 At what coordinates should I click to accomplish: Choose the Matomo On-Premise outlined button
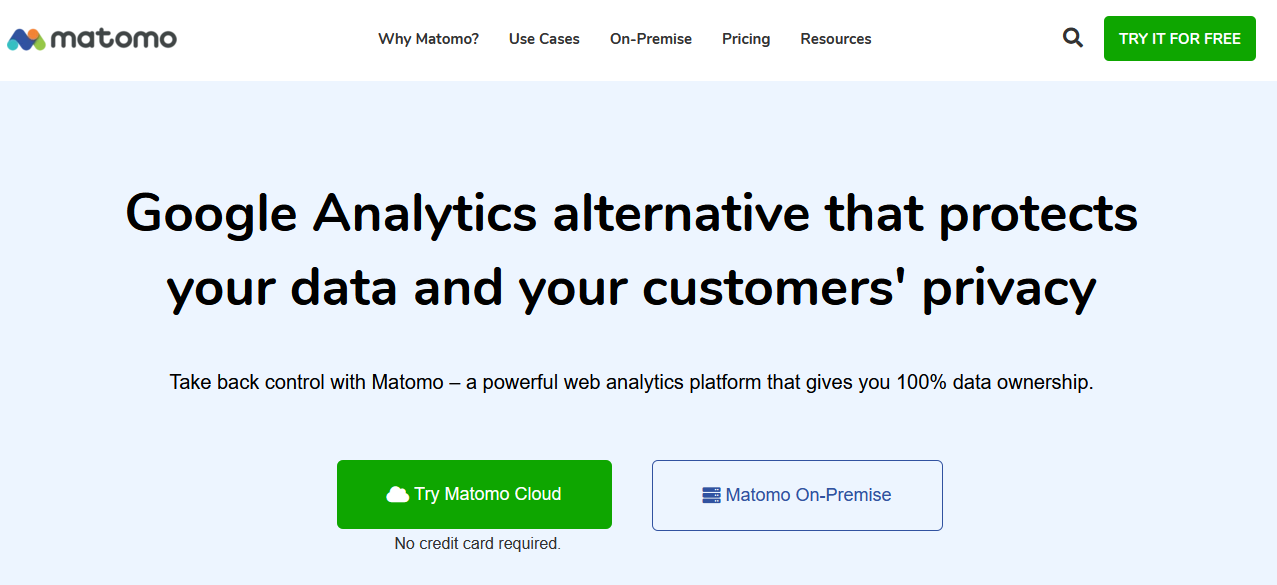click(797, 495)
